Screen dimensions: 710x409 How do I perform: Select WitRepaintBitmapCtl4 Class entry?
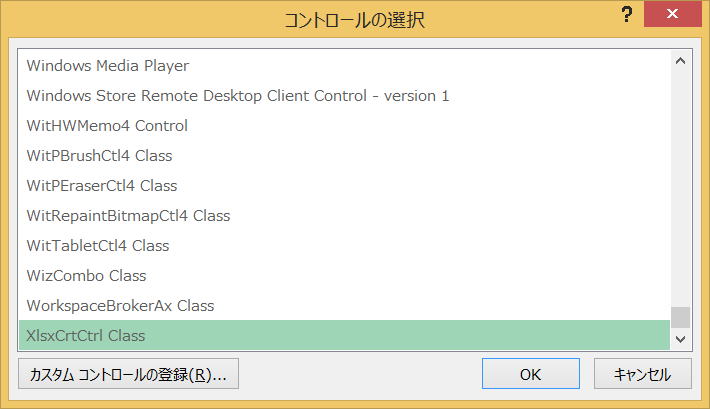tap(344, 215)
